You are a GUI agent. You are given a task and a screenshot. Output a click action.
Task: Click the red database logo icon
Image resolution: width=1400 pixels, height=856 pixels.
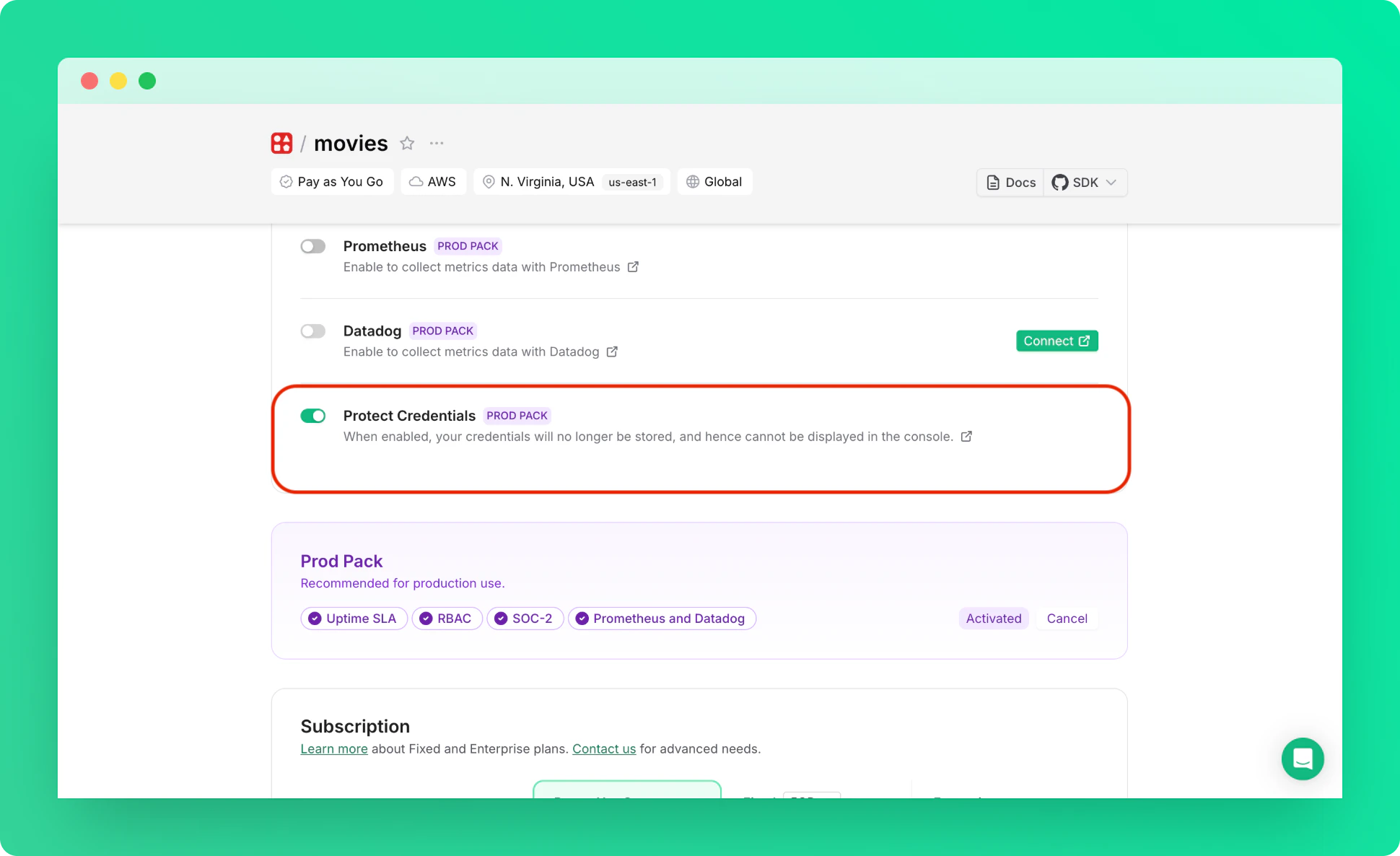(x=281, y=143)
